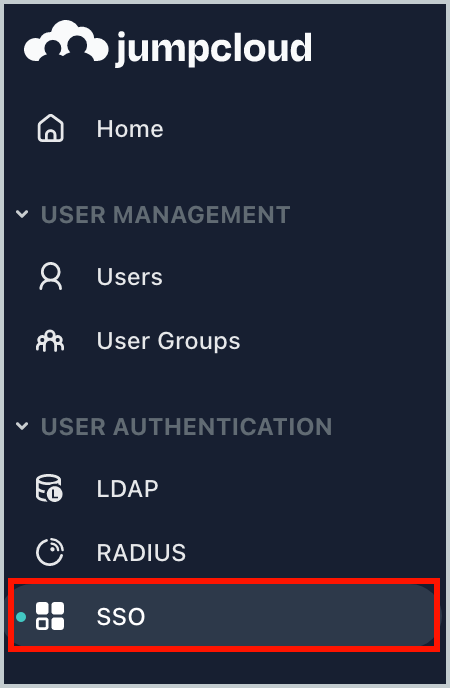
Task: Click the JumpCloud cloud logo icon
Action: tap(66, 42)
